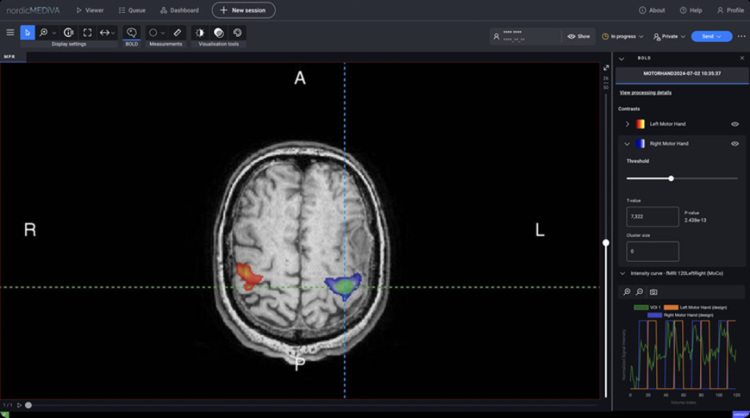
Task: Select the ruler measurement tool
Action: click(x=177, y=32)
